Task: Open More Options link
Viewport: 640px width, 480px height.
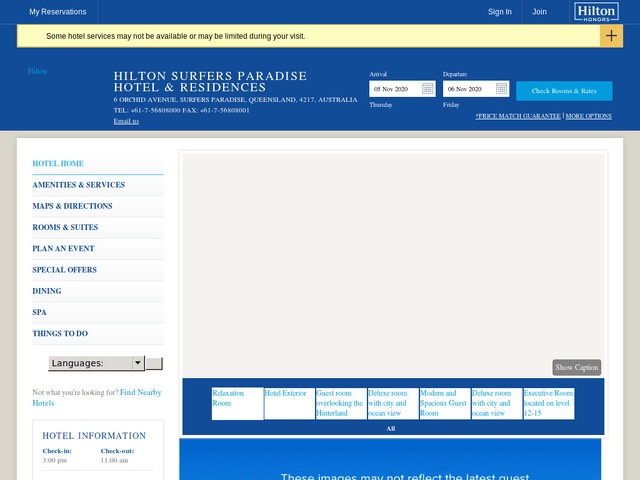Action: (589, 116)
